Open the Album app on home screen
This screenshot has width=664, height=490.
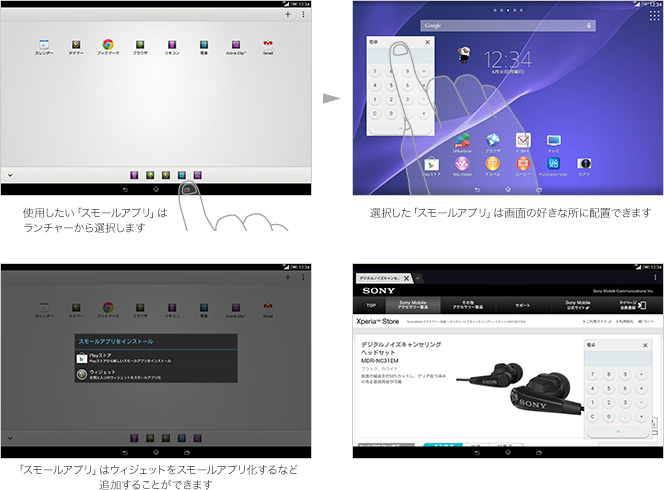coord(492,162)
